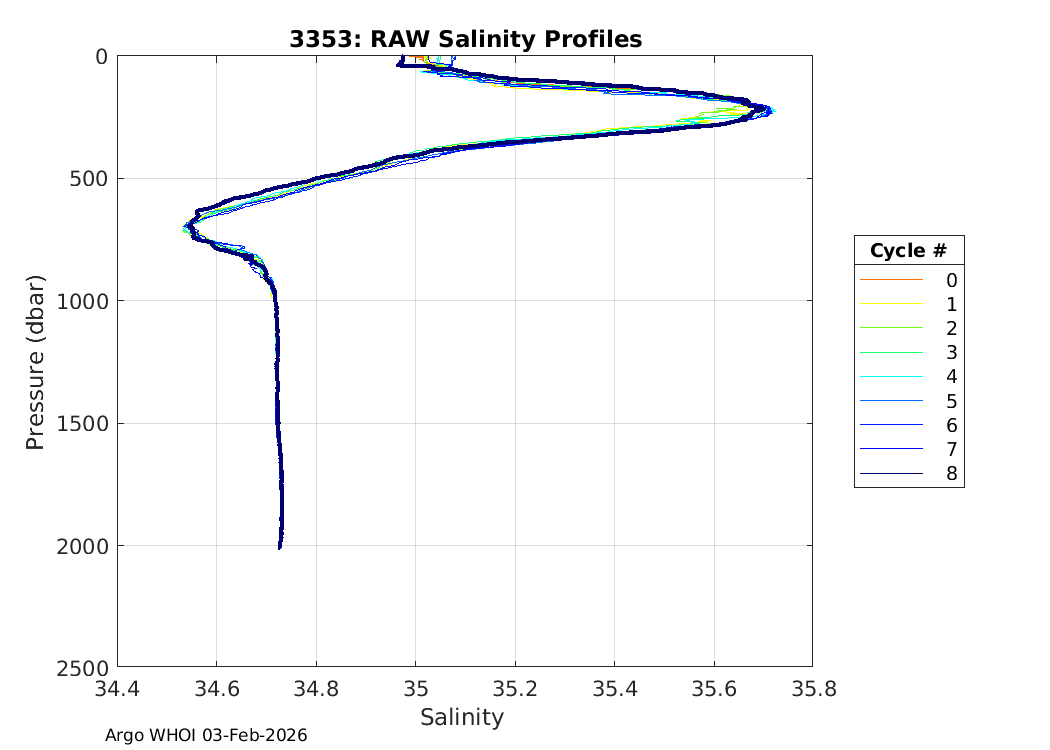
Task: Click the plot title "3353: RAW Salinity Profiles"
Action: [465, 39]
